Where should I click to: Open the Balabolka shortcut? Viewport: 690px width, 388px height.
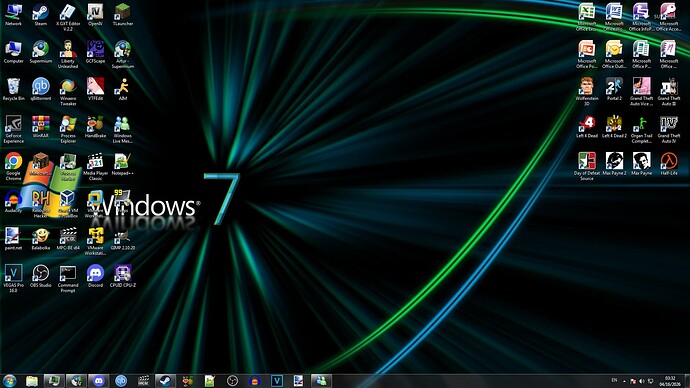[x=40, y=239]
